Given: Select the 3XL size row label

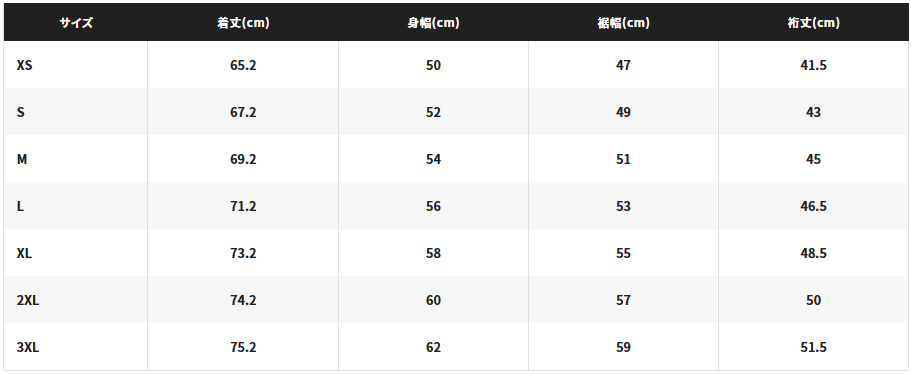Looking at the screenshot, I should point(28,347).
